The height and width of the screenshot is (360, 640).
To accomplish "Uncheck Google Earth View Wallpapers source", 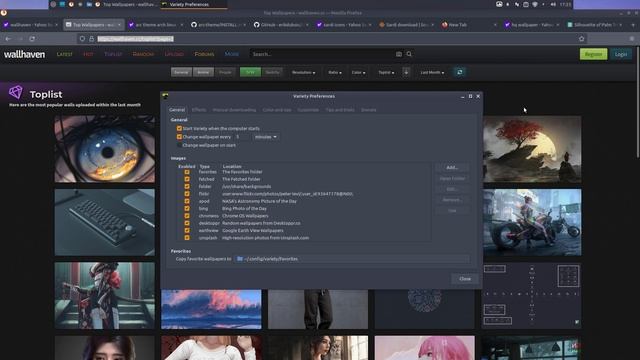I will [x=187, y=231].
